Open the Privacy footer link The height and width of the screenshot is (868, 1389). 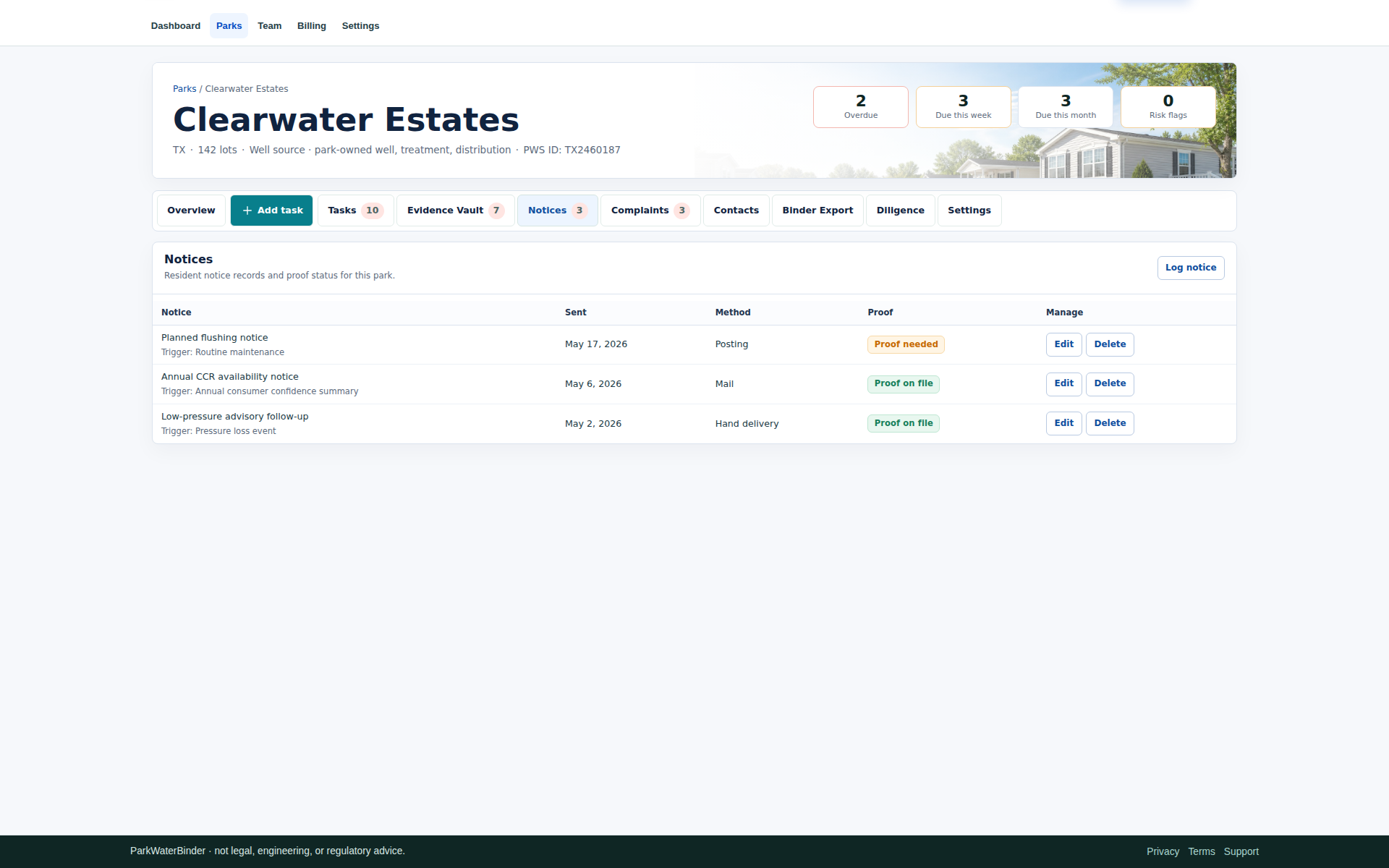1162,851
